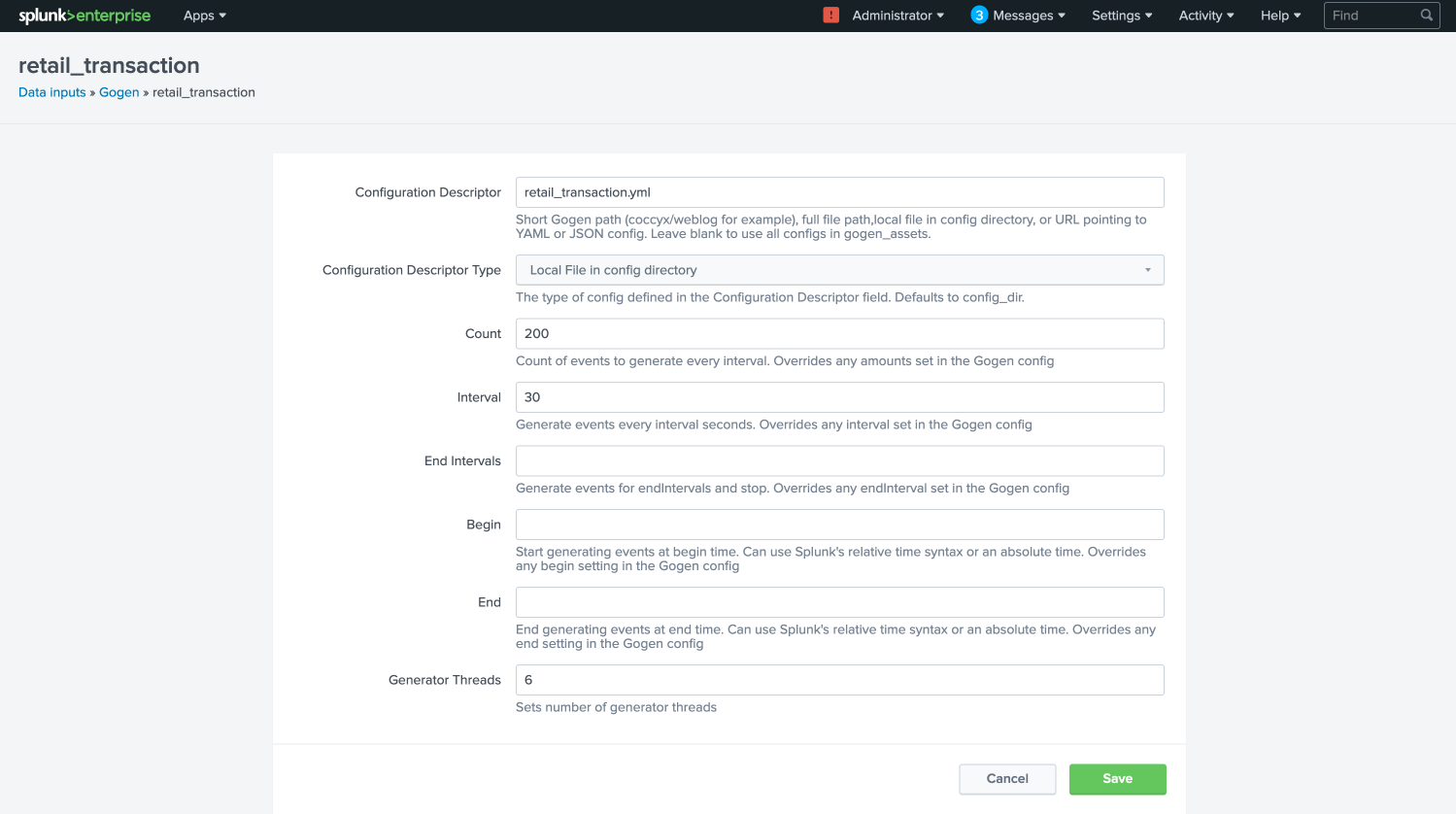Open the Settings menu
Viewport: 1456px width, 814px height.
pos(1122,16)
